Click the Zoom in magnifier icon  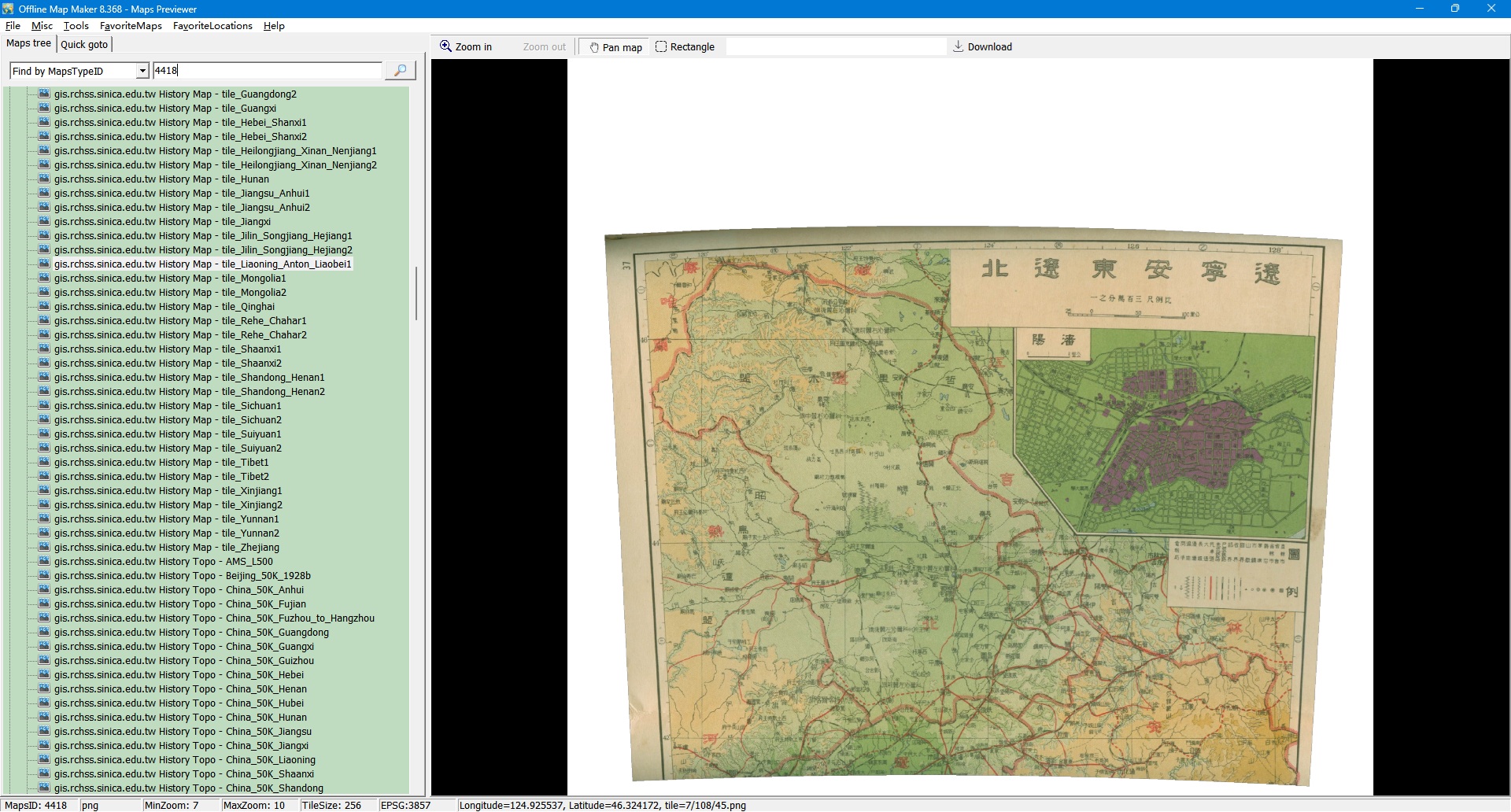445,46
